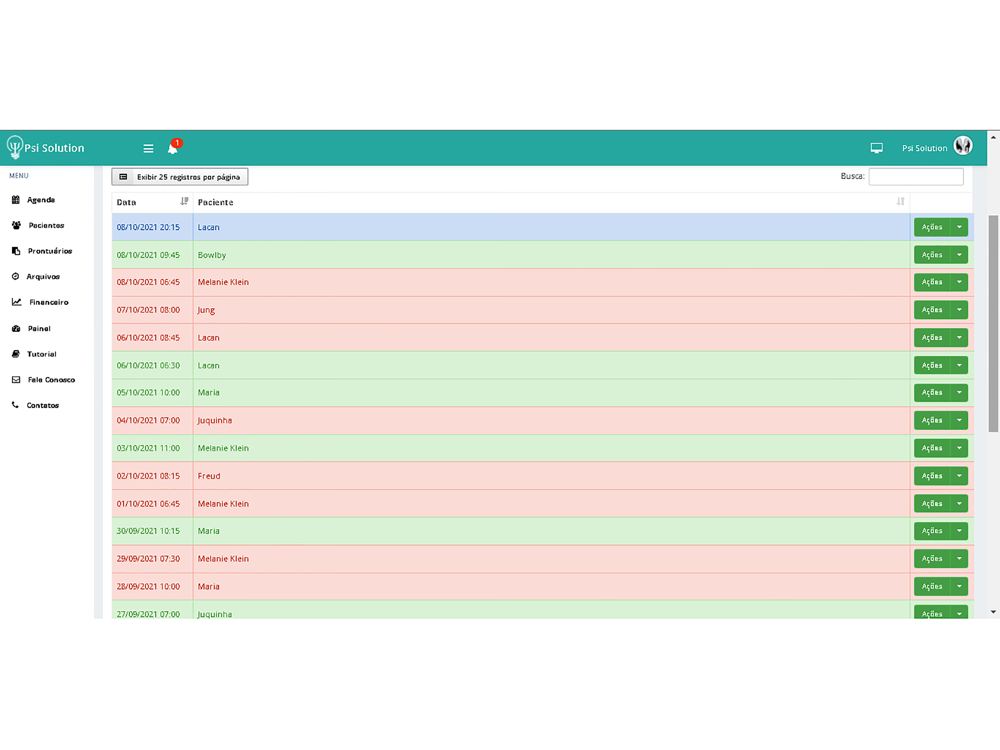Screen dimensions: 1000x750
Task: Select date cell 30/09/2021 10:15
Action: tap(148, 531)
